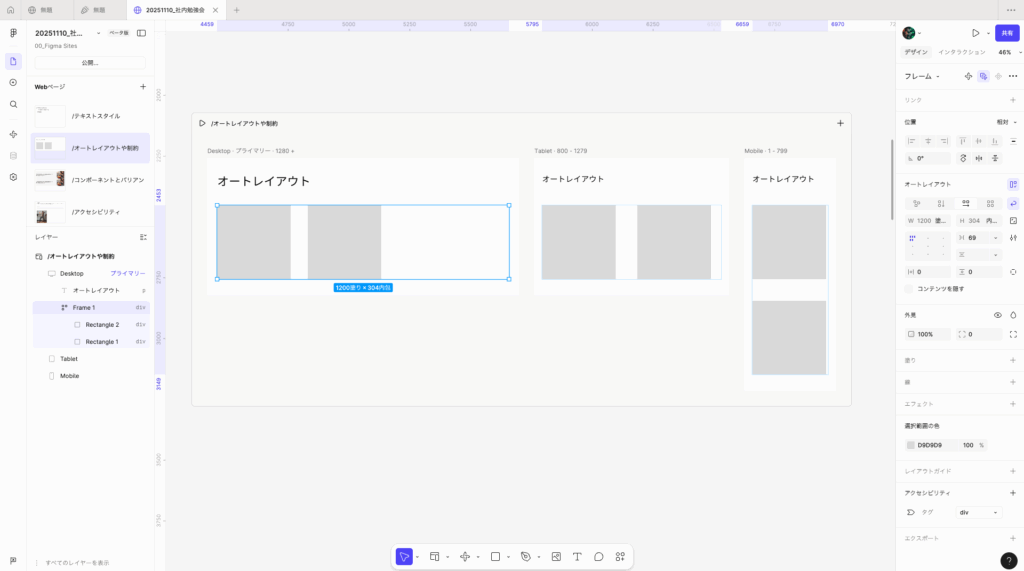Screen dimensions: 1024x571
Task: Click the 共有 share button
Action: pos(1007,33)
